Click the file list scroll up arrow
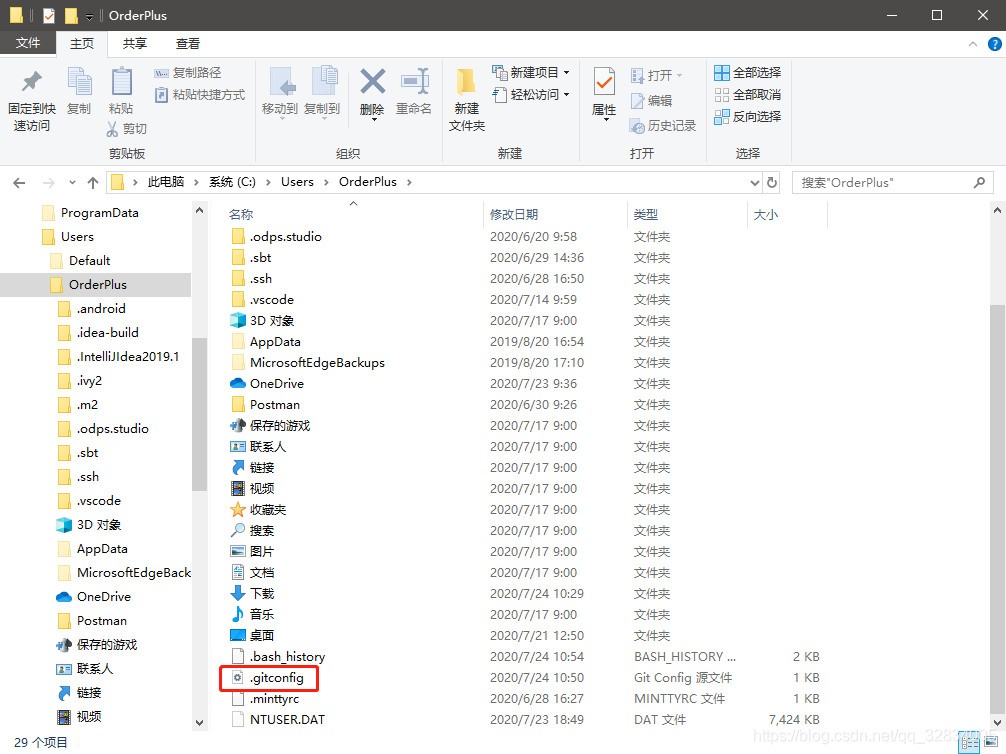Image resolution: width=1006 pixels, height=754 pixels. pos(998,210)
